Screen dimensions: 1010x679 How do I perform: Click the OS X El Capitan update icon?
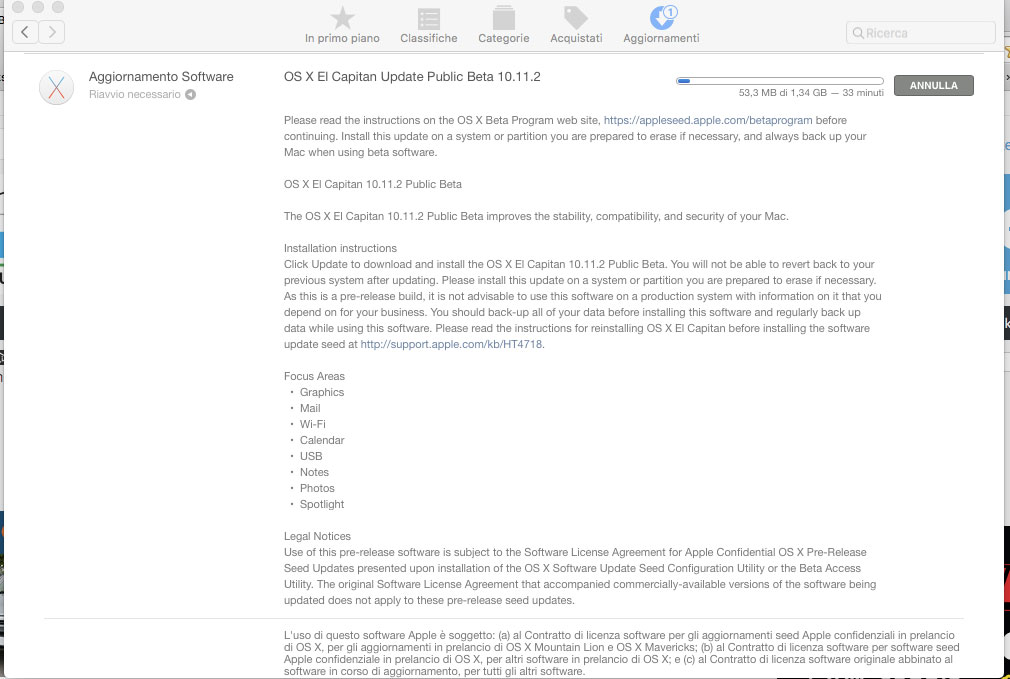click(x=56, y=88)
